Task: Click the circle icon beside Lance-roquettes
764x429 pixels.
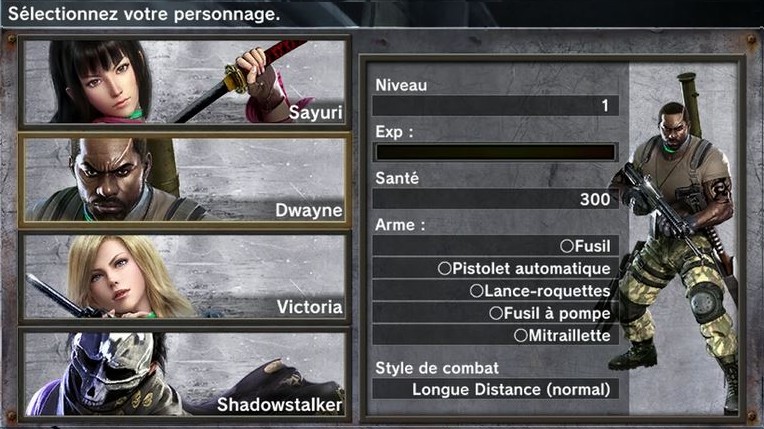Action: pyautogui.click(x=477, y=291)
